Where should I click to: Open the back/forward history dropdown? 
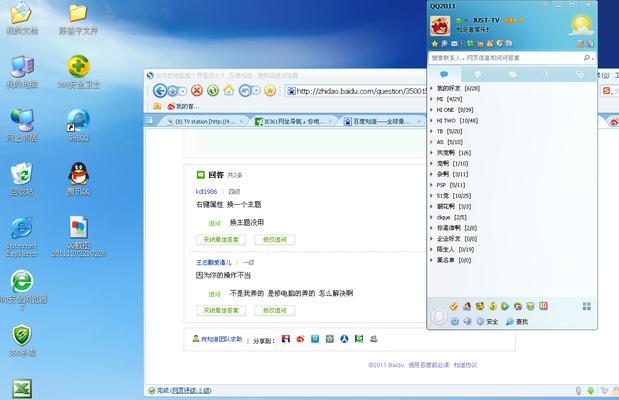[182, 91]
